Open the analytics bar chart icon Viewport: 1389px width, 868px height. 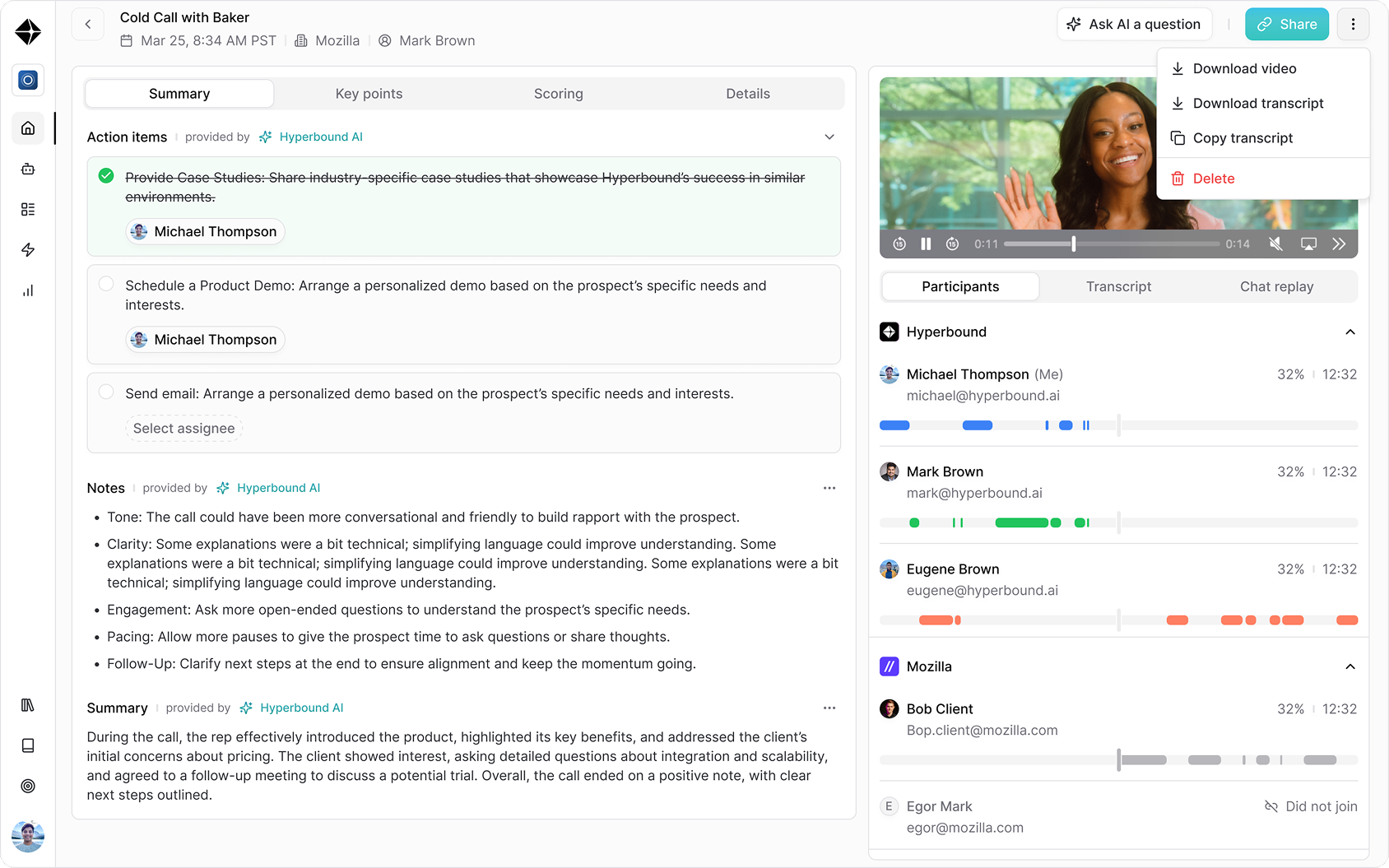click(28, 290)
